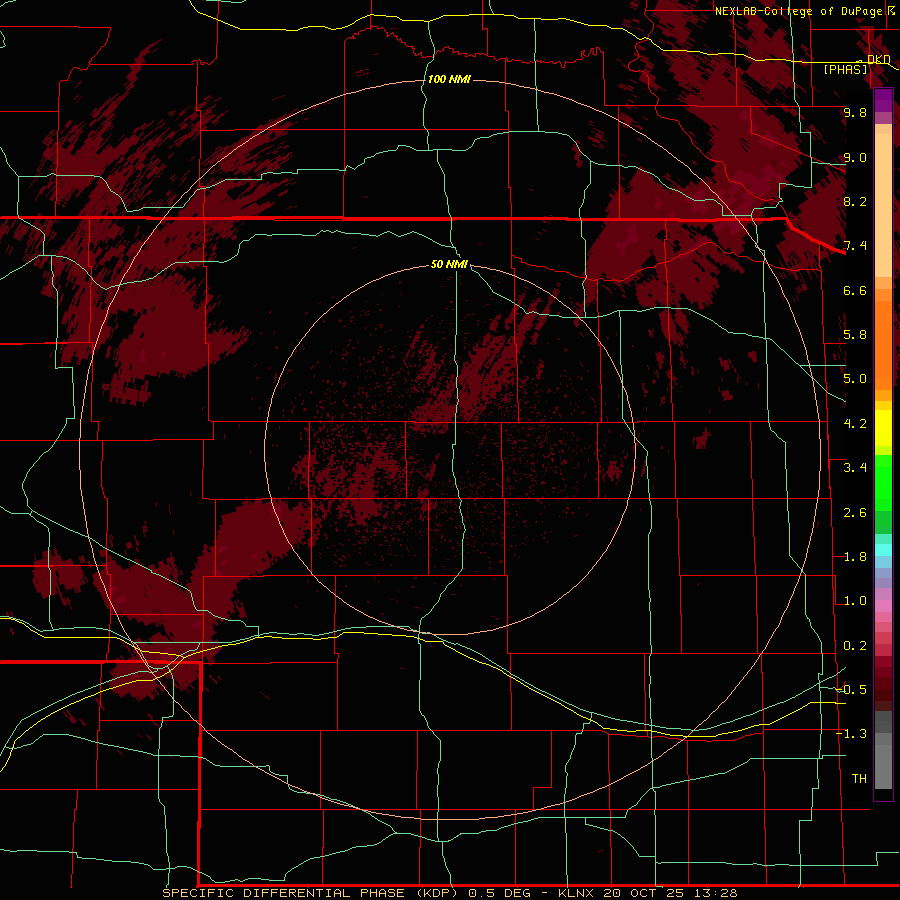
Task: Click the 13:28 time stamp
Action: pos(714,893)
